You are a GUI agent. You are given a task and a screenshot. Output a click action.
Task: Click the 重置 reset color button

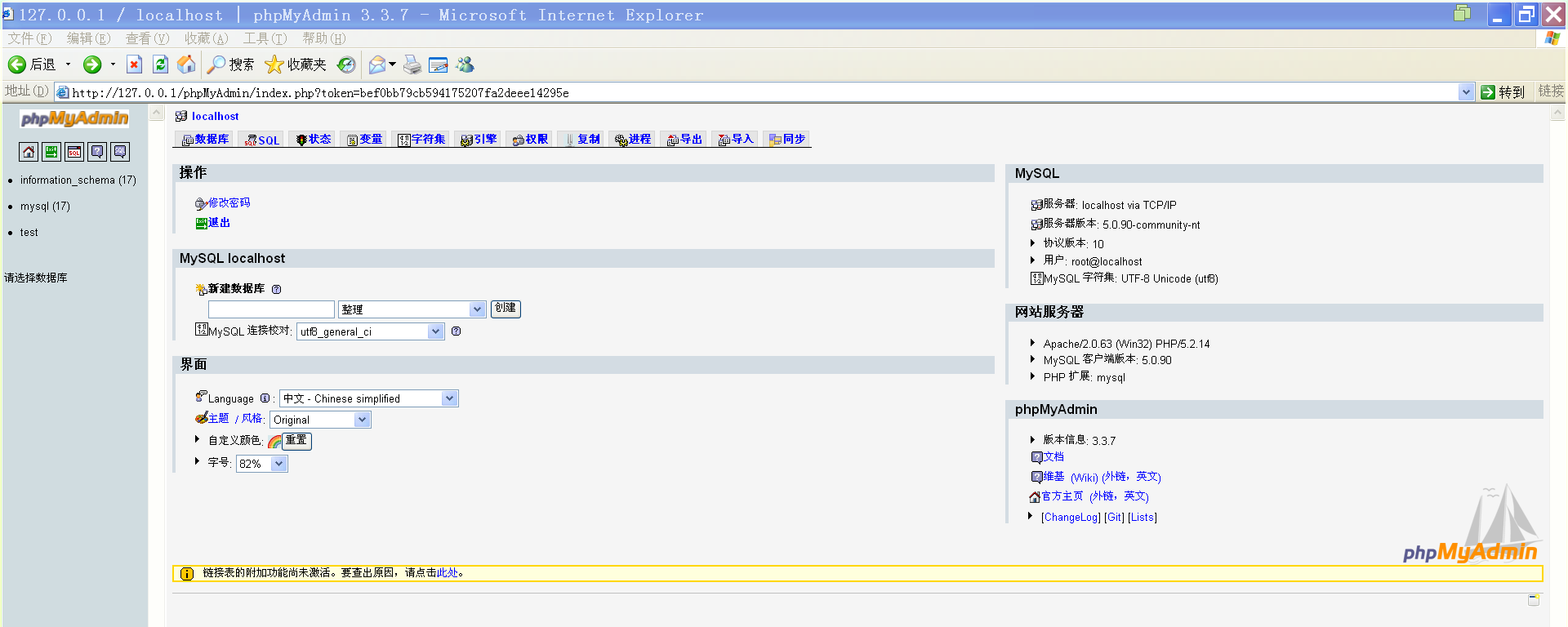[x=297, y=441]
